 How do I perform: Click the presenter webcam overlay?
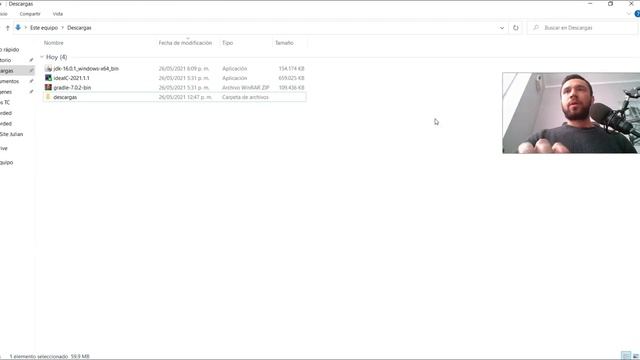(571, 113)
